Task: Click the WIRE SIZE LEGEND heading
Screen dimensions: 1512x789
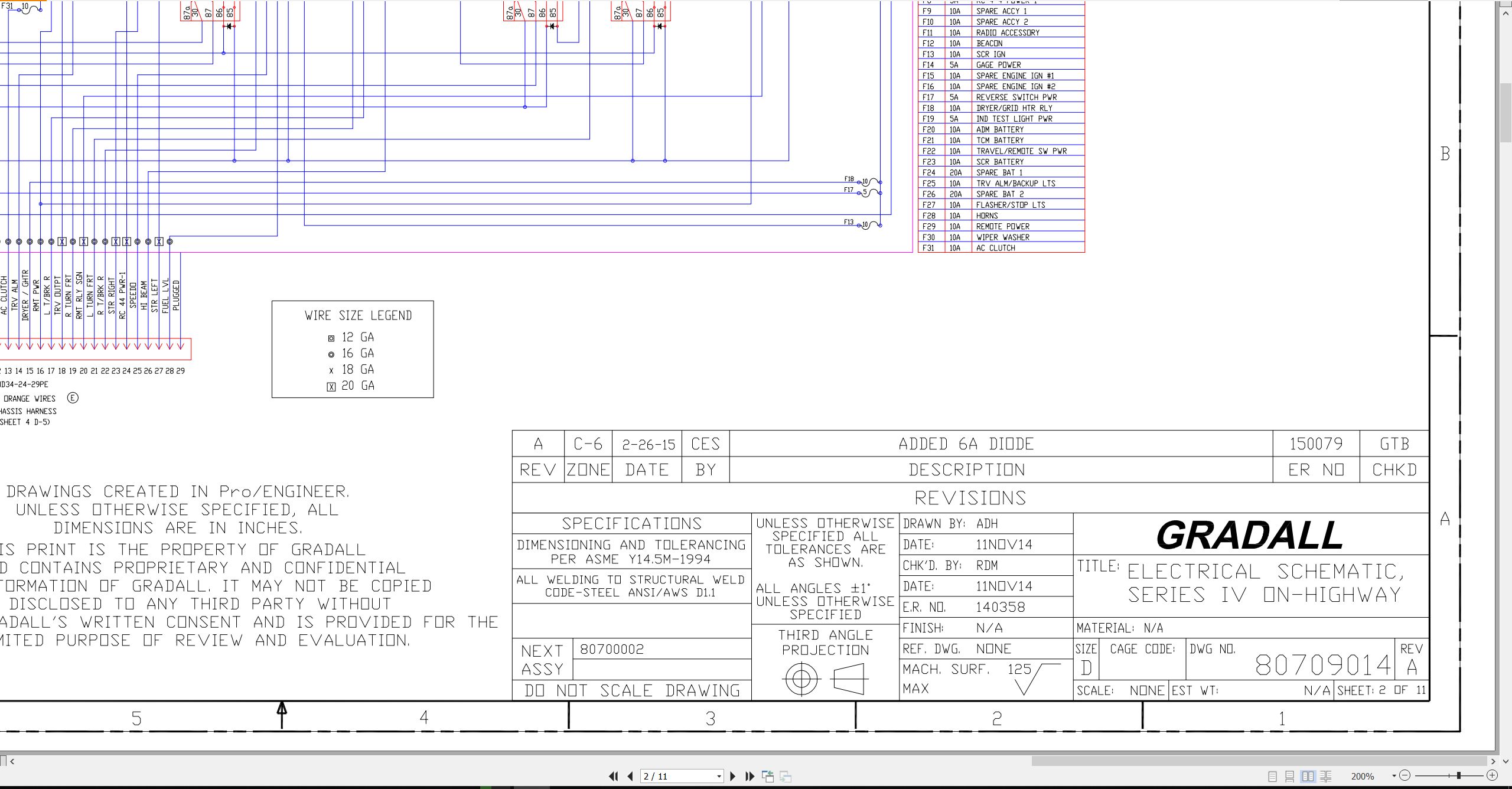Action: tap(359, 315)
